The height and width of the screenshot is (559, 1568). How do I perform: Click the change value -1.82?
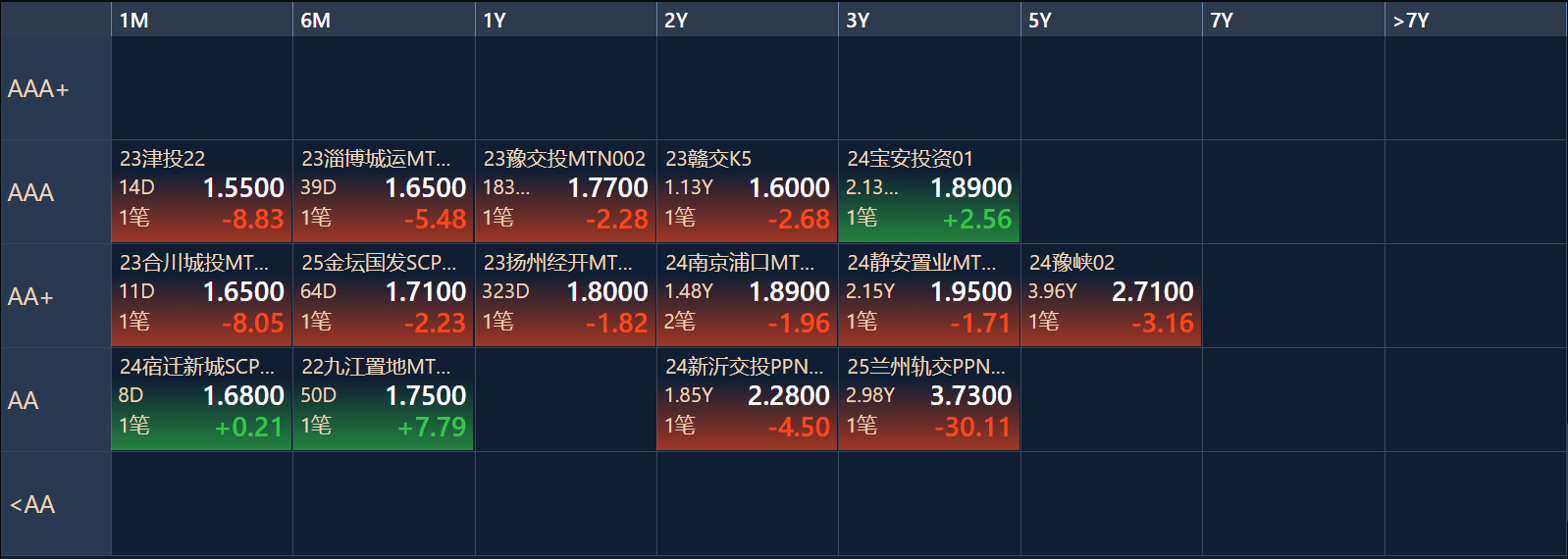pyautogui.click(x=617, y=324)
